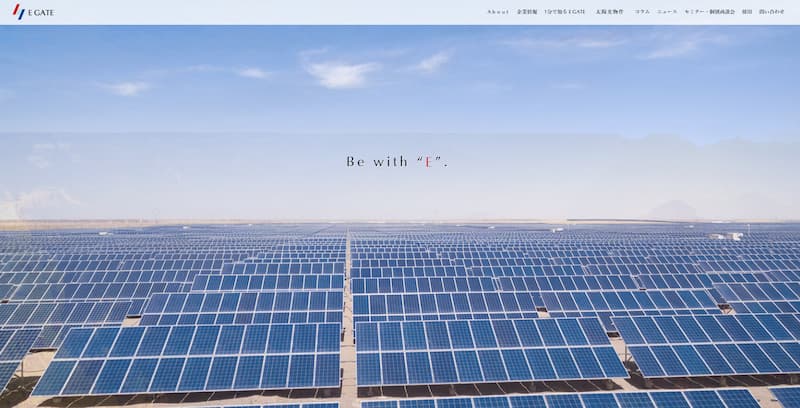Click the white building among solar panels

(x=728, y=236)
